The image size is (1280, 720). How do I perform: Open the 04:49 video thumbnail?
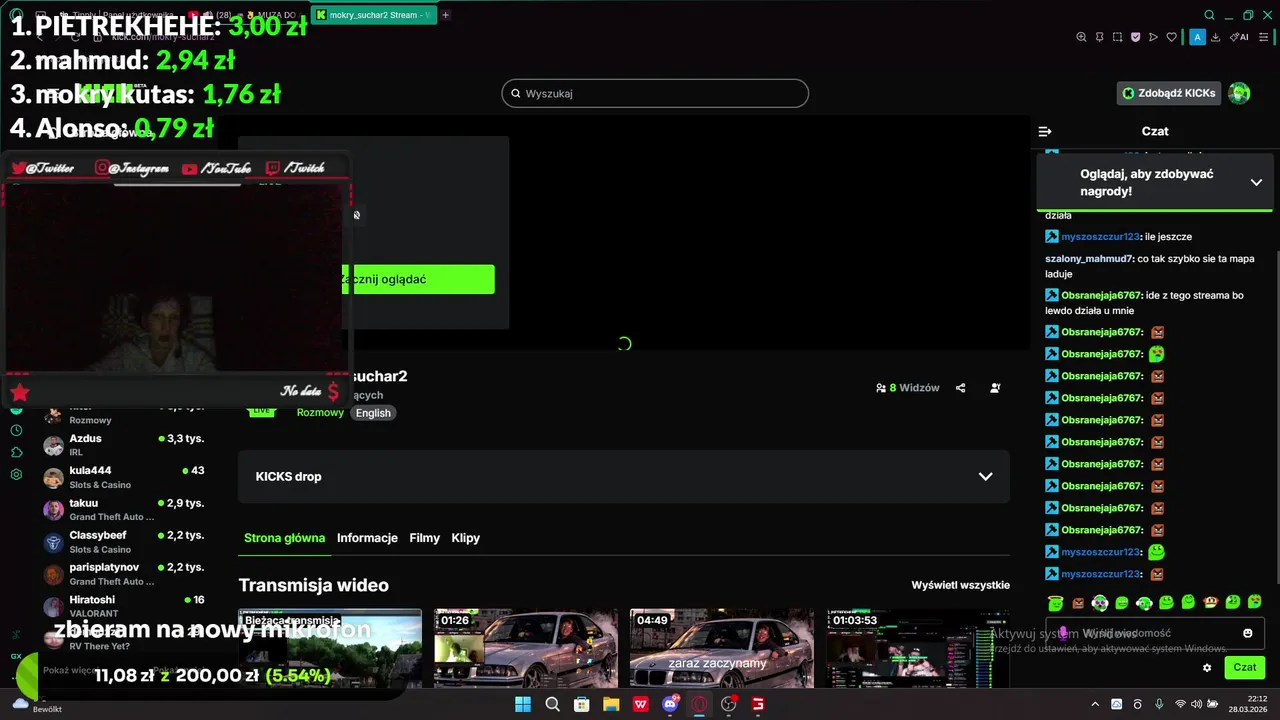coord(722,649)
